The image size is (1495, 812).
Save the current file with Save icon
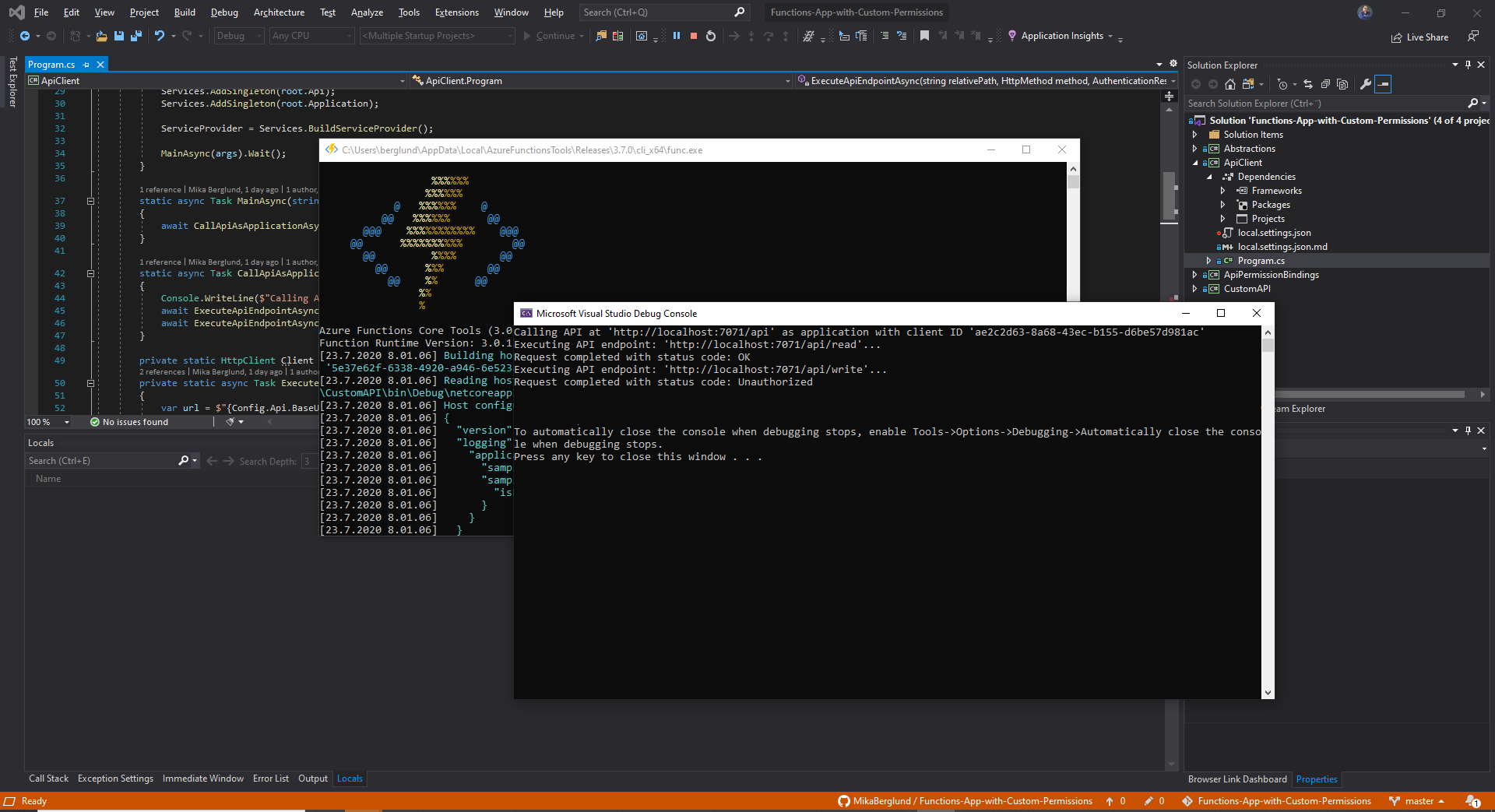(119, 36)
